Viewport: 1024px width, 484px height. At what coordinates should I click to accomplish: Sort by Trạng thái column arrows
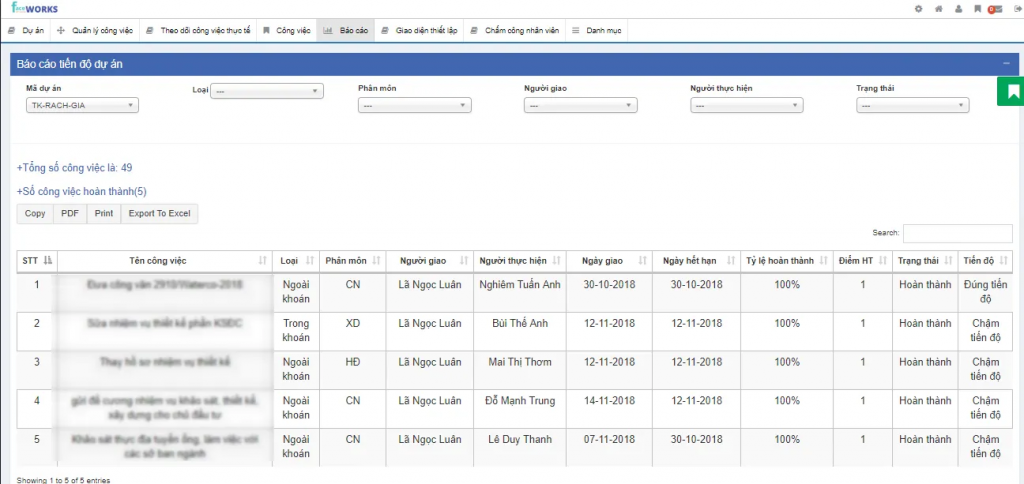pos(948,261)
